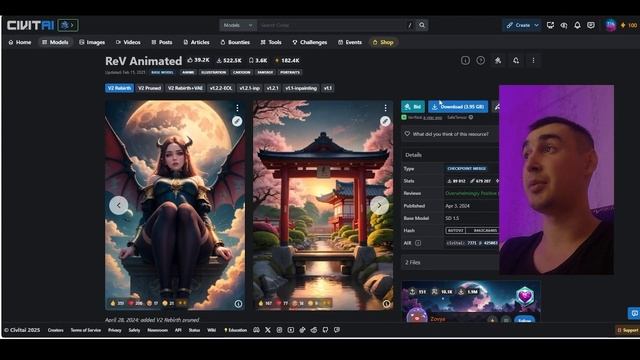This screenshot has height=360, width=640.
Task: Open Discord icon in footer
Action: click(256, 330)
